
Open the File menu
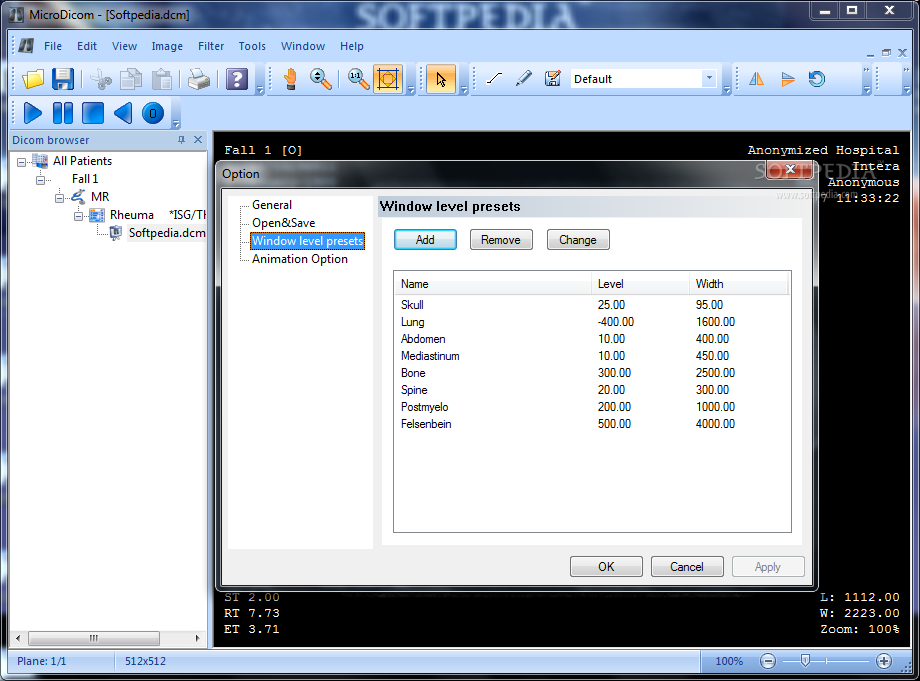tap(53, 46)
